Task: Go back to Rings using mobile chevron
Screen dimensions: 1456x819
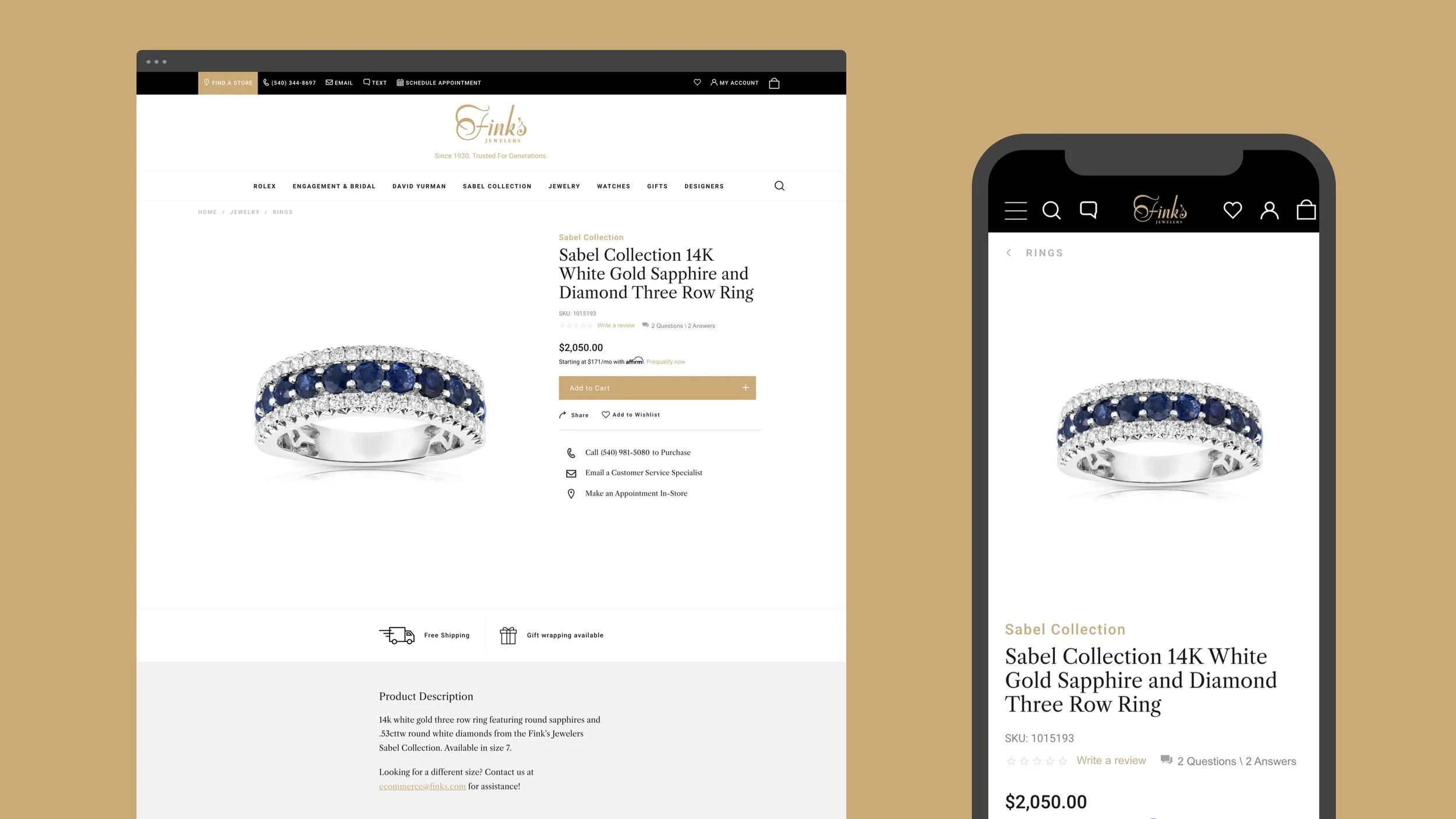Action: 1009,253
